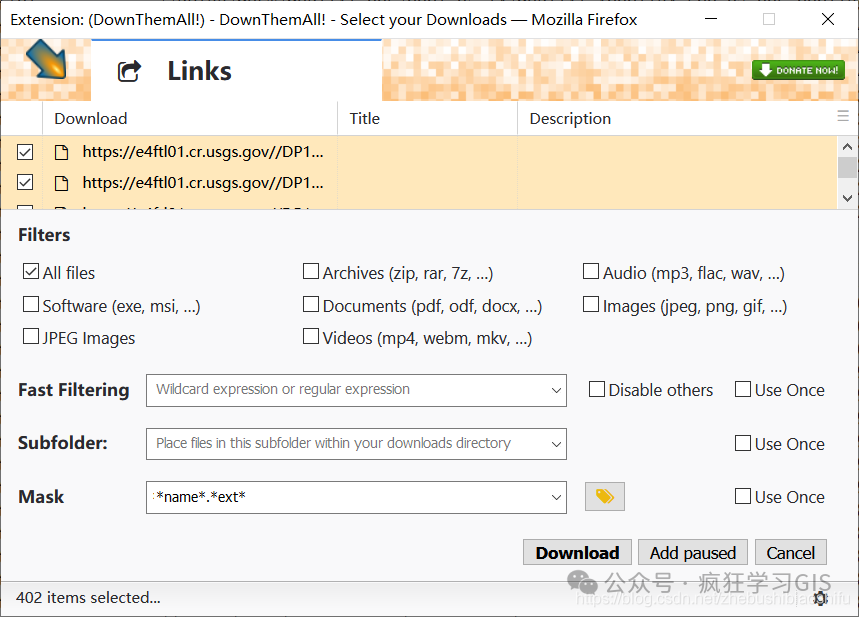Image resolution: width=859 pixels, height=617 pixels.
Task: Sort by the Title column header
Action: click(427, 118)
